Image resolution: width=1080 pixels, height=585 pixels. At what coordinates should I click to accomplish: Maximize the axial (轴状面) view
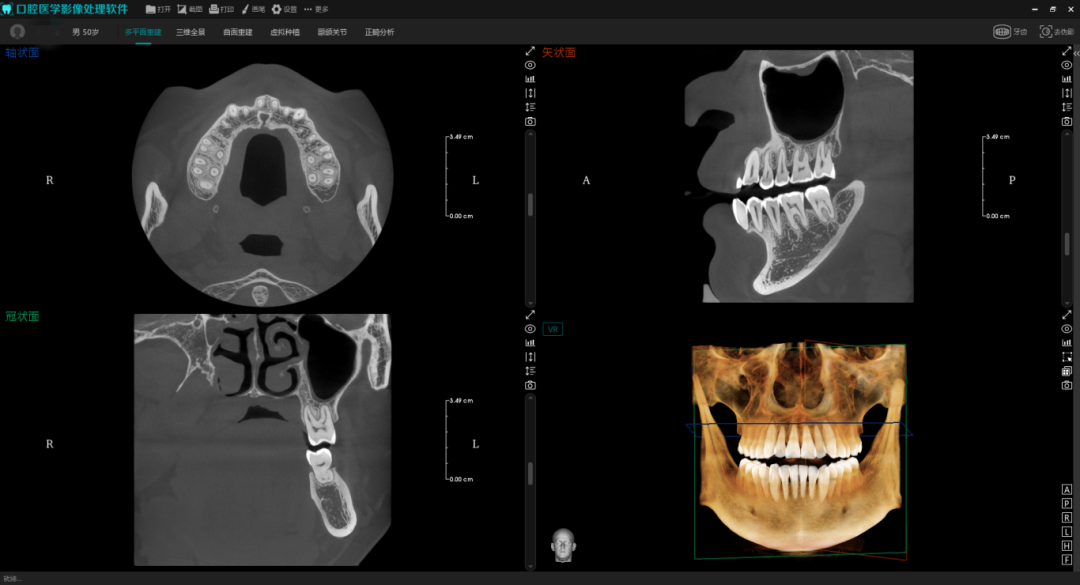530,51
